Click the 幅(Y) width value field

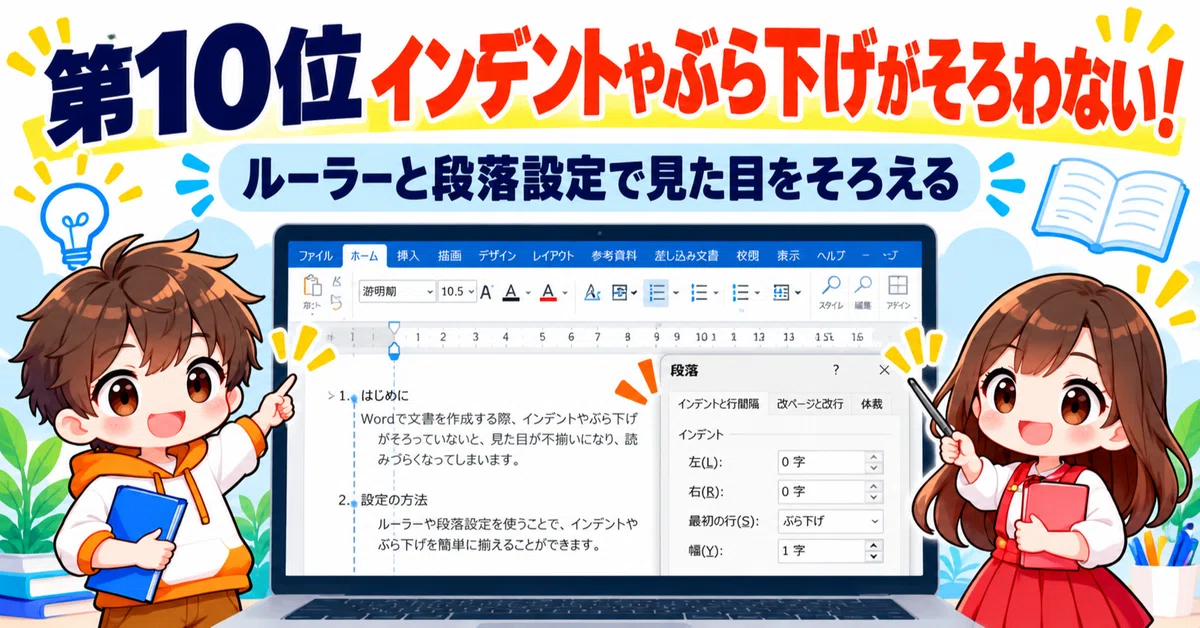click(822, 550)
